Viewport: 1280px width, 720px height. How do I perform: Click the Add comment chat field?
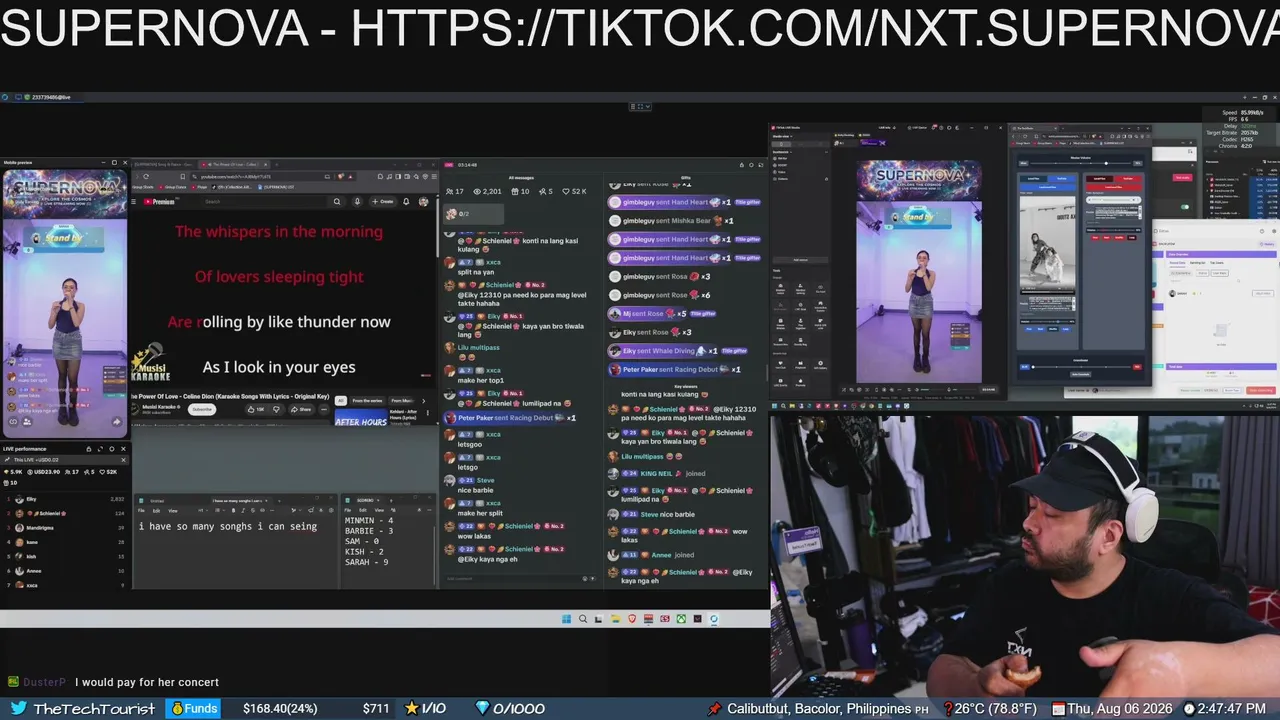520,578
